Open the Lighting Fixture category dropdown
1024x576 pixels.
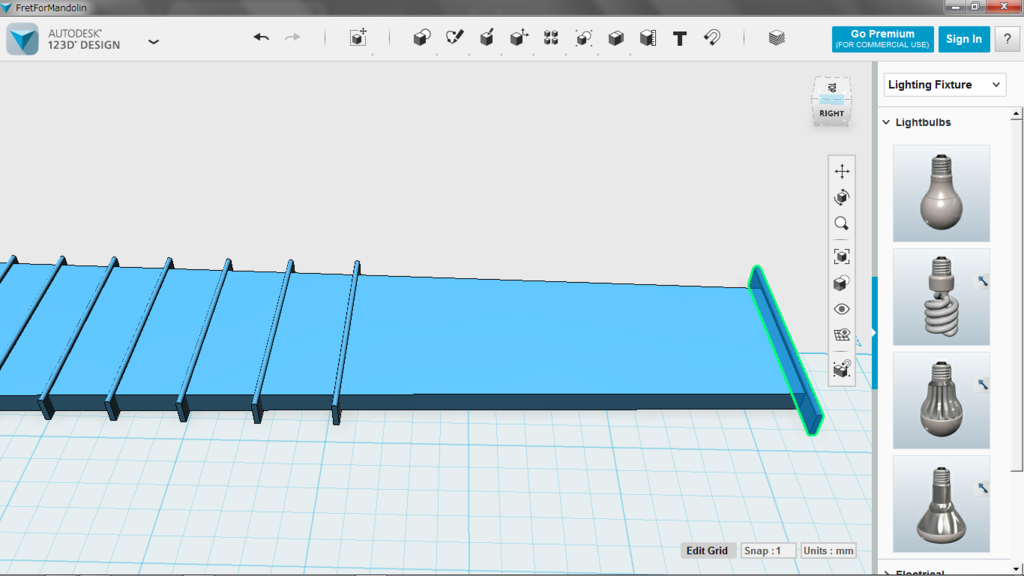tap(944, 85)
